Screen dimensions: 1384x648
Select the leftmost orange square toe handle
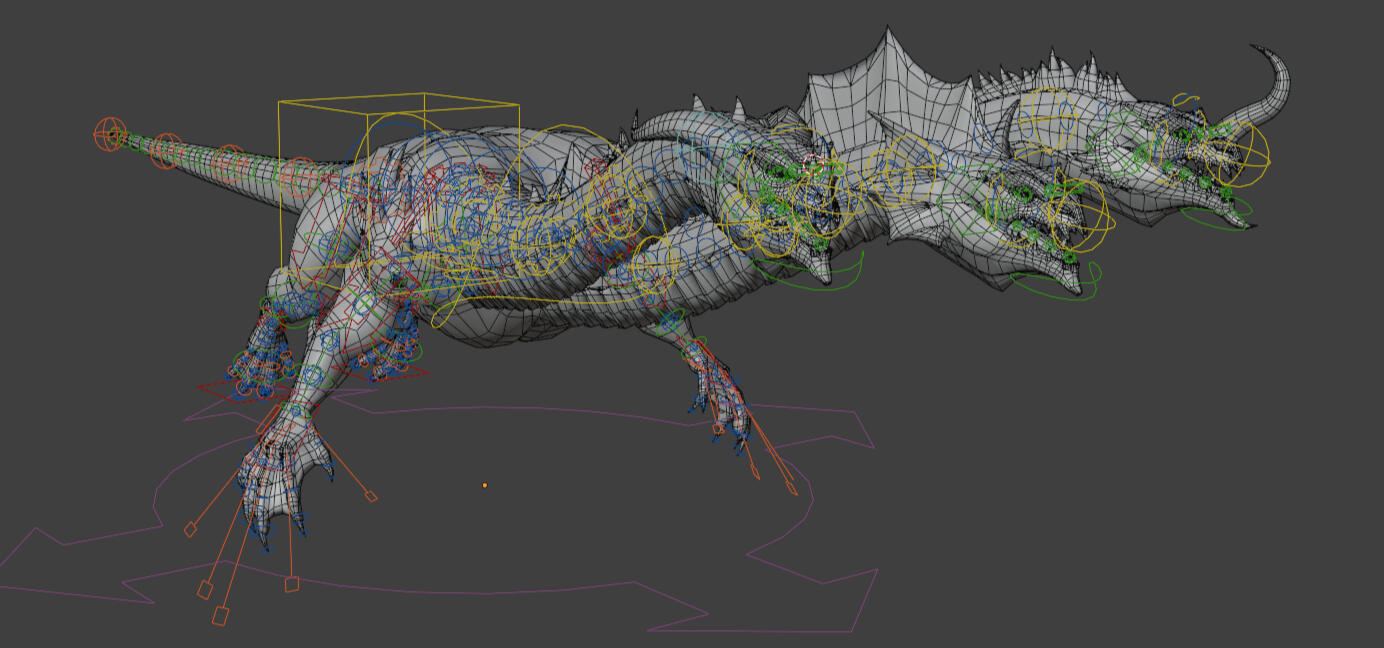pyautogui.click(x=190, y=530)
